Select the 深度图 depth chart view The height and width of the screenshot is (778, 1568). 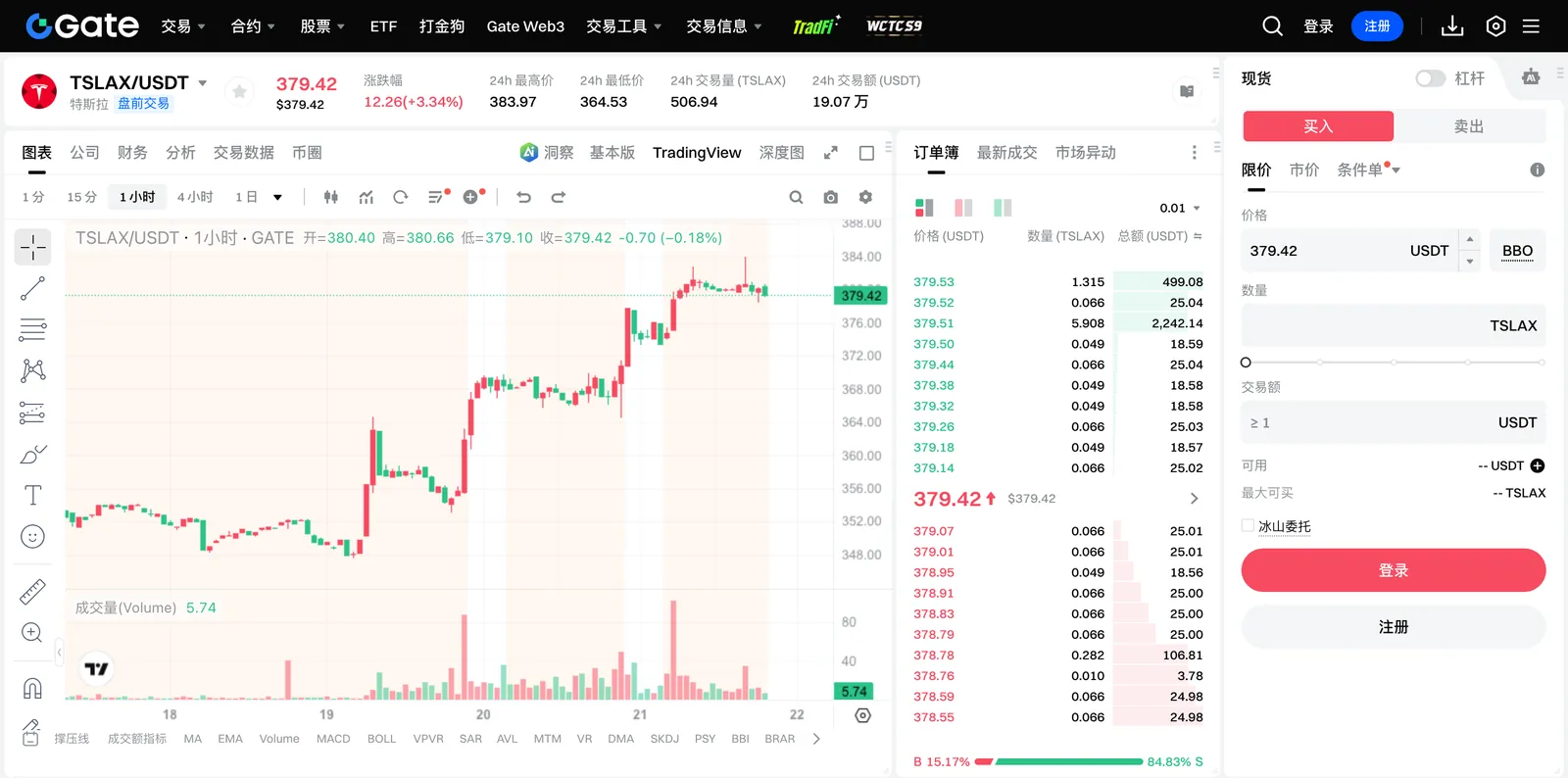[781, 153]
